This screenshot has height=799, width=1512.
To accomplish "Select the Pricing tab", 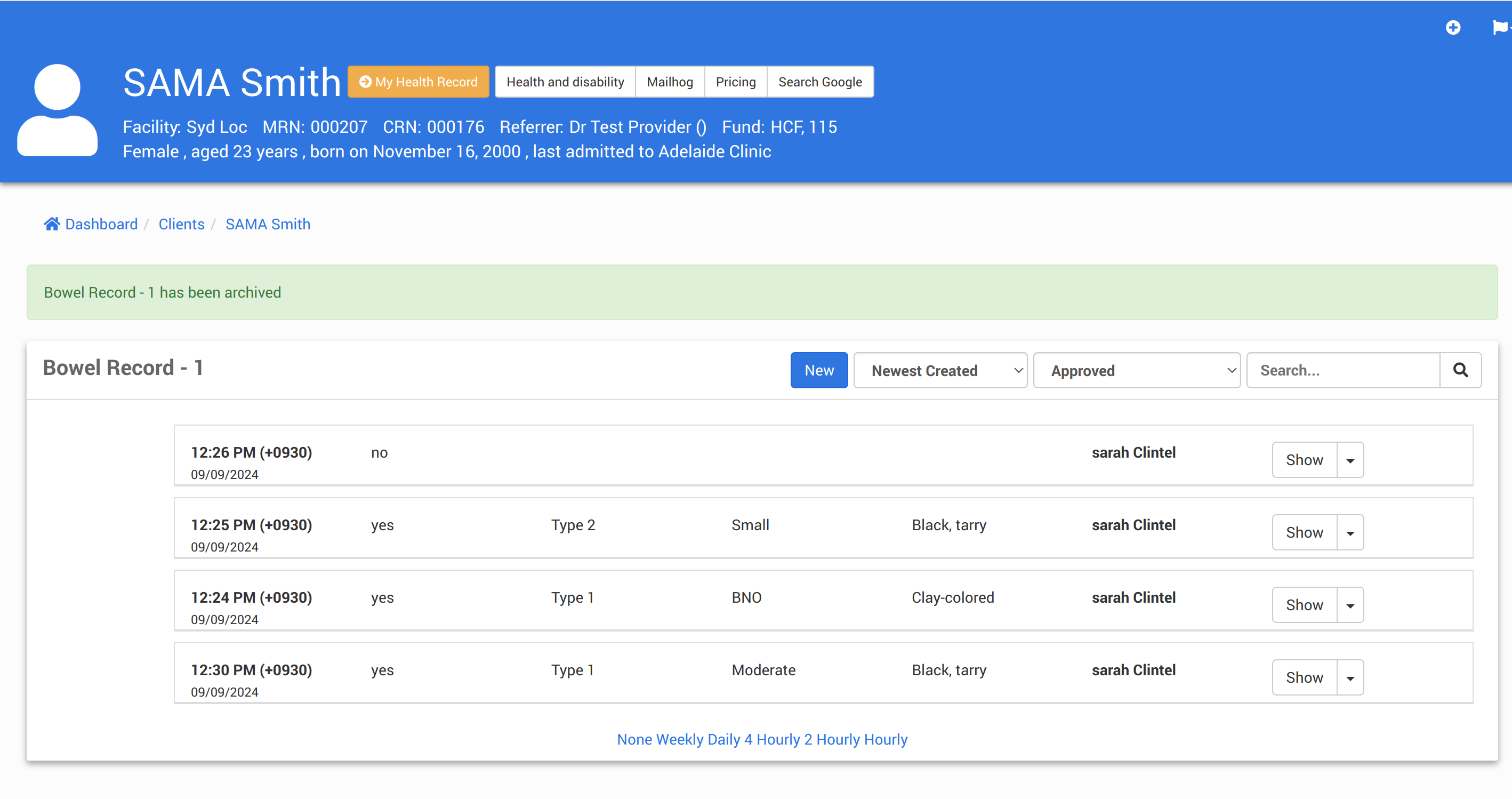I will click(x=735, y=82).
